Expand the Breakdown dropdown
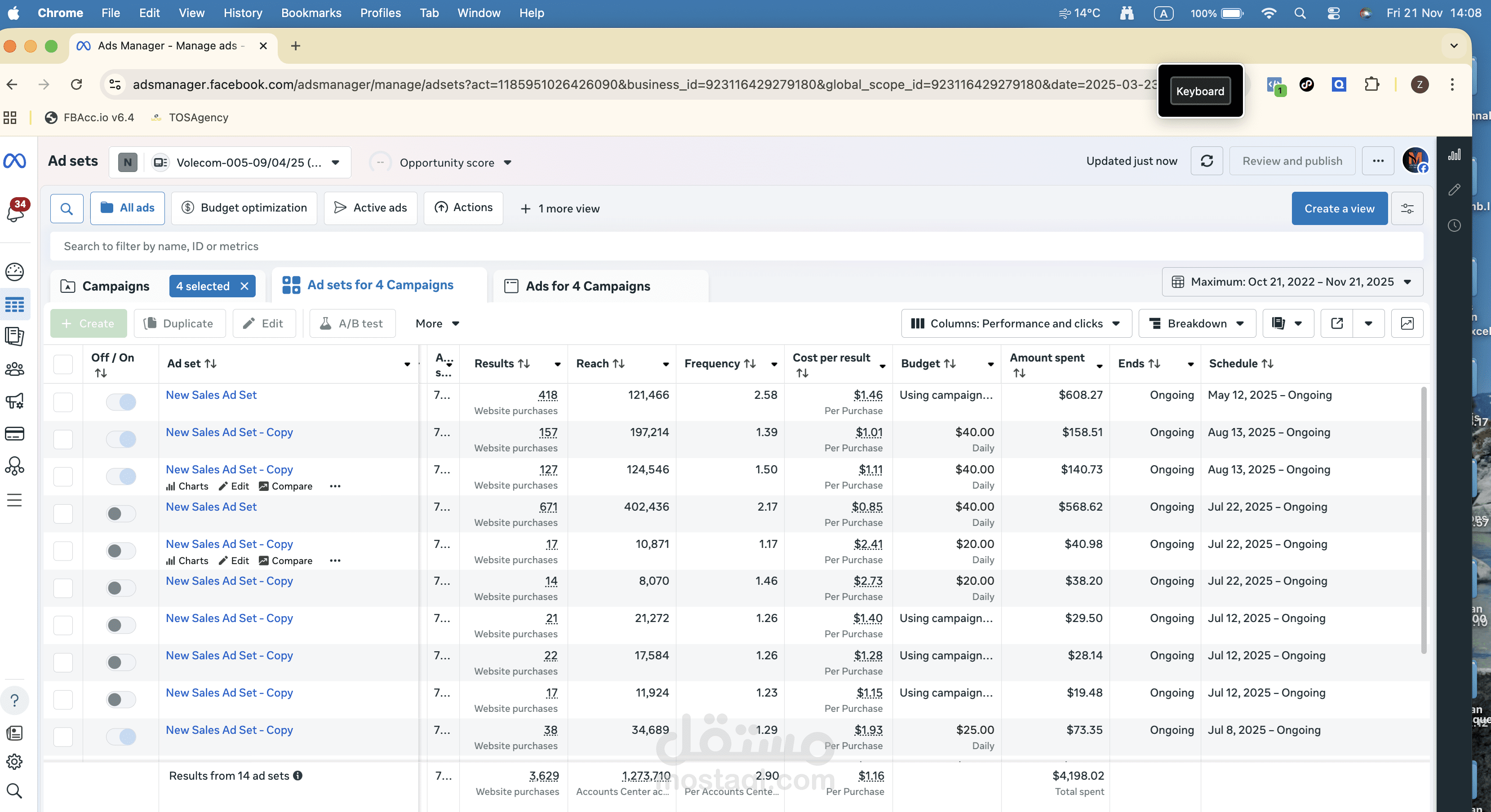 (x=1196, y=323)
